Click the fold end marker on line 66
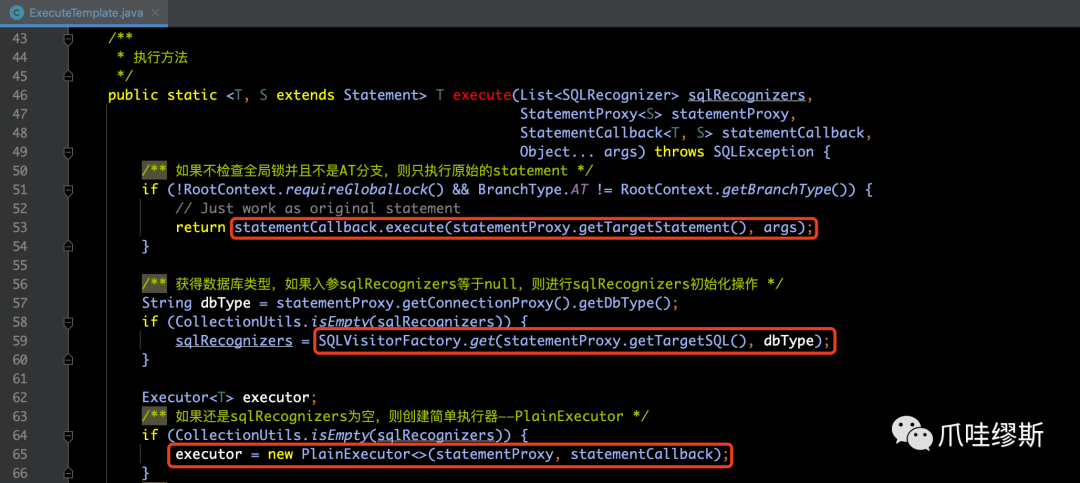The height and width of the screenshot is (483, 1080). [x=68, y=473]
